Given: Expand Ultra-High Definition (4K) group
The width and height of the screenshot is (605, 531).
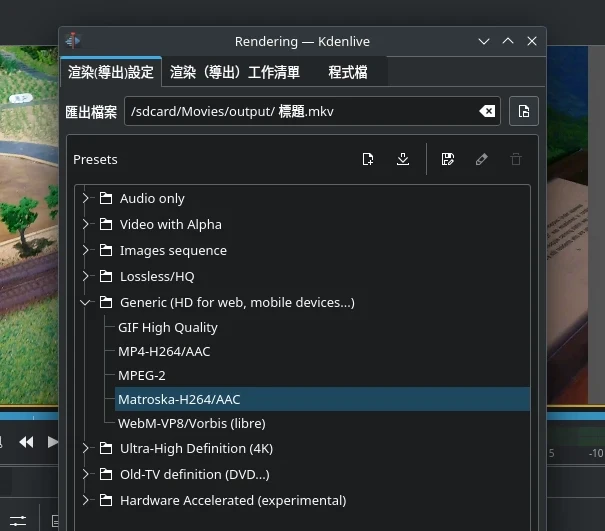Looking at the screenshot, I should 87,448.
